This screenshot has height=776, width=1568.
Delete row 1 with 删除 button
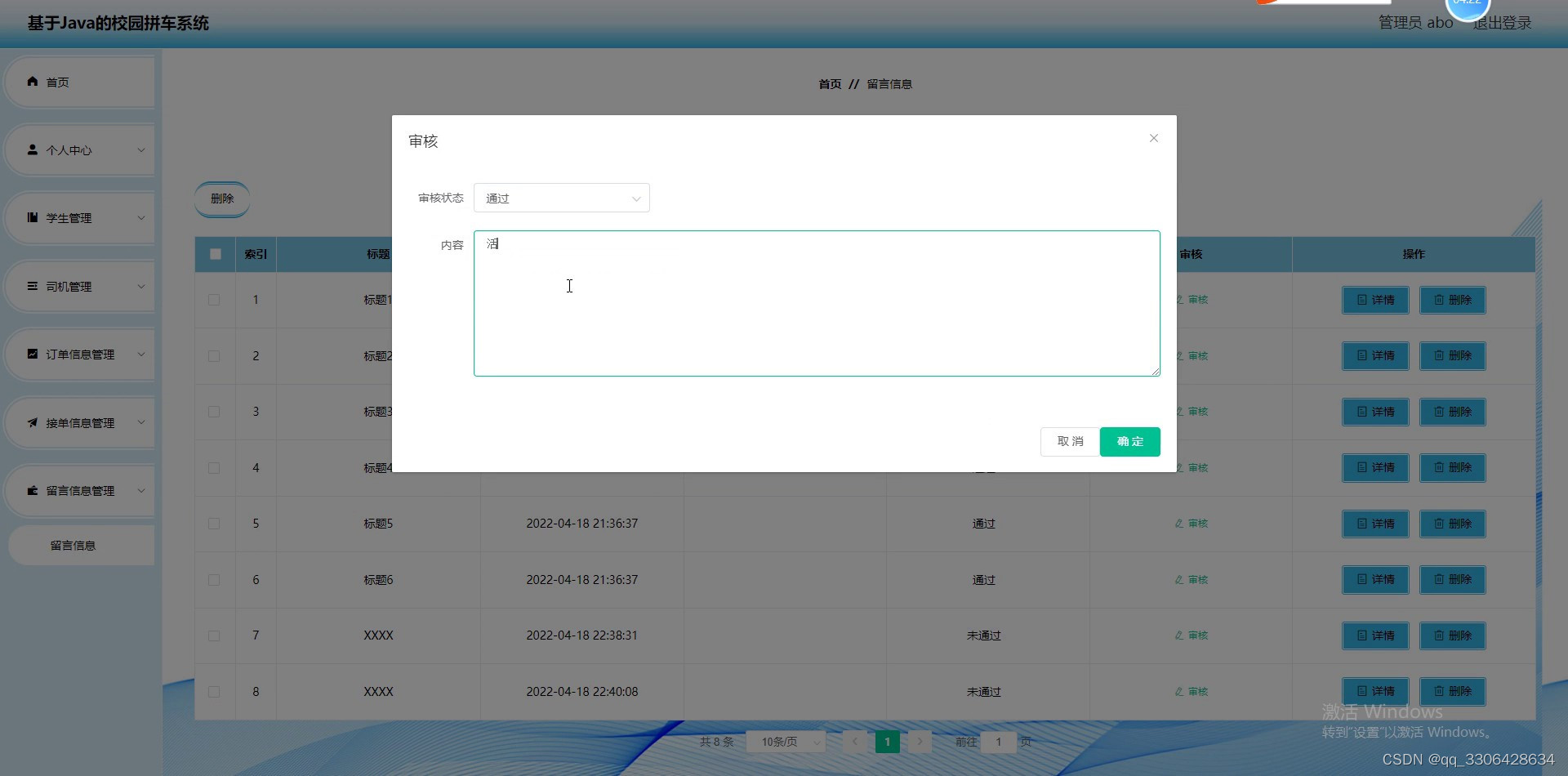(1453, 300)
